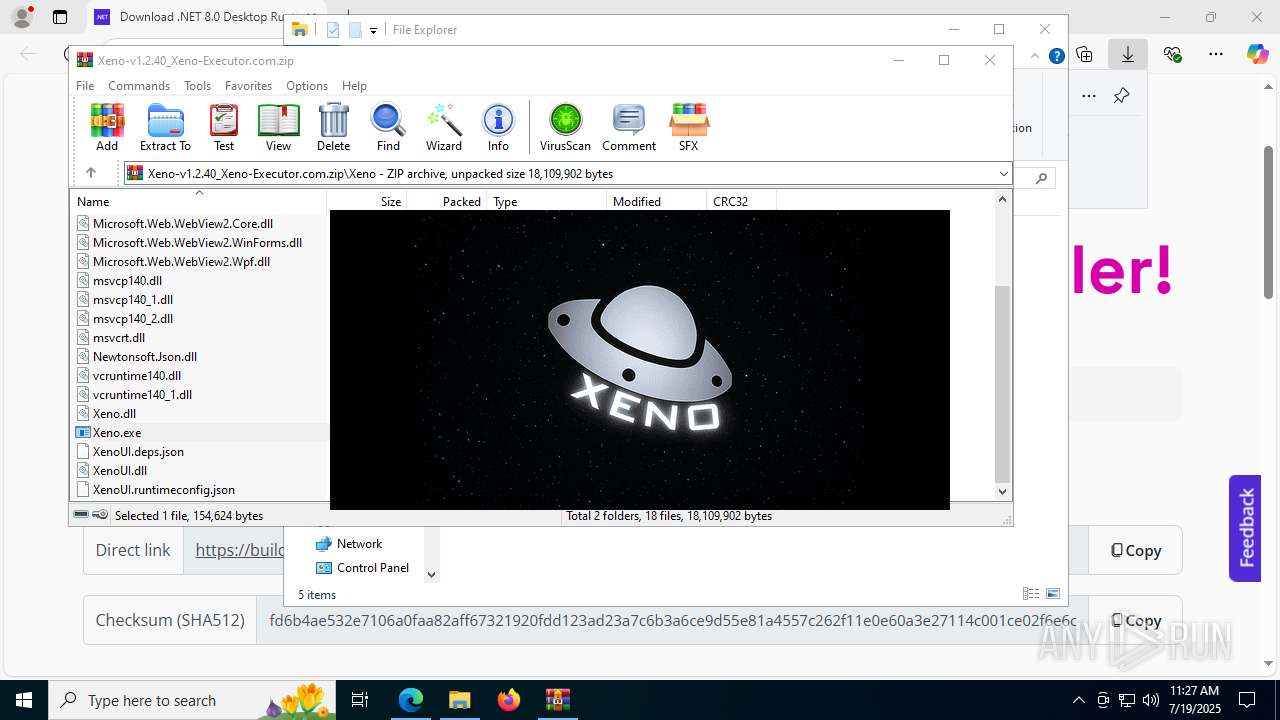Click the checksum text field

point(672,620)
